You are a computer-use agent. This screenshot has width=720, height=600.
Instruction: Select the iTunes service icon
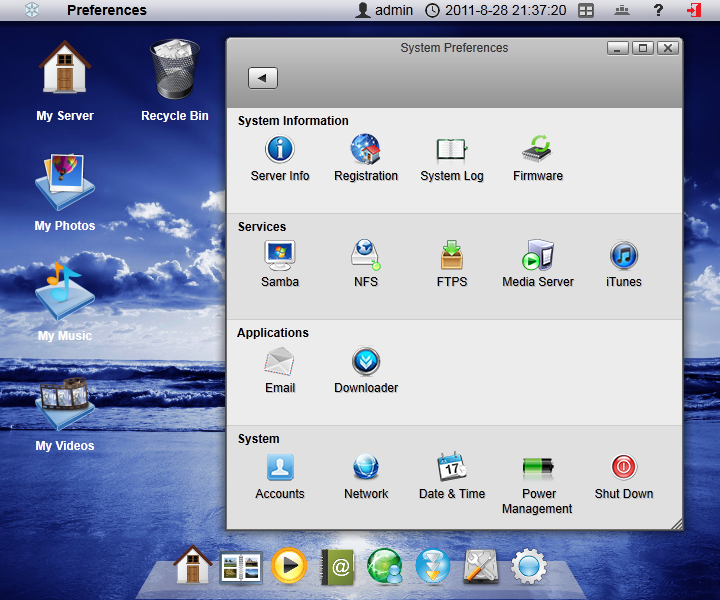click(x=624, y=257)
